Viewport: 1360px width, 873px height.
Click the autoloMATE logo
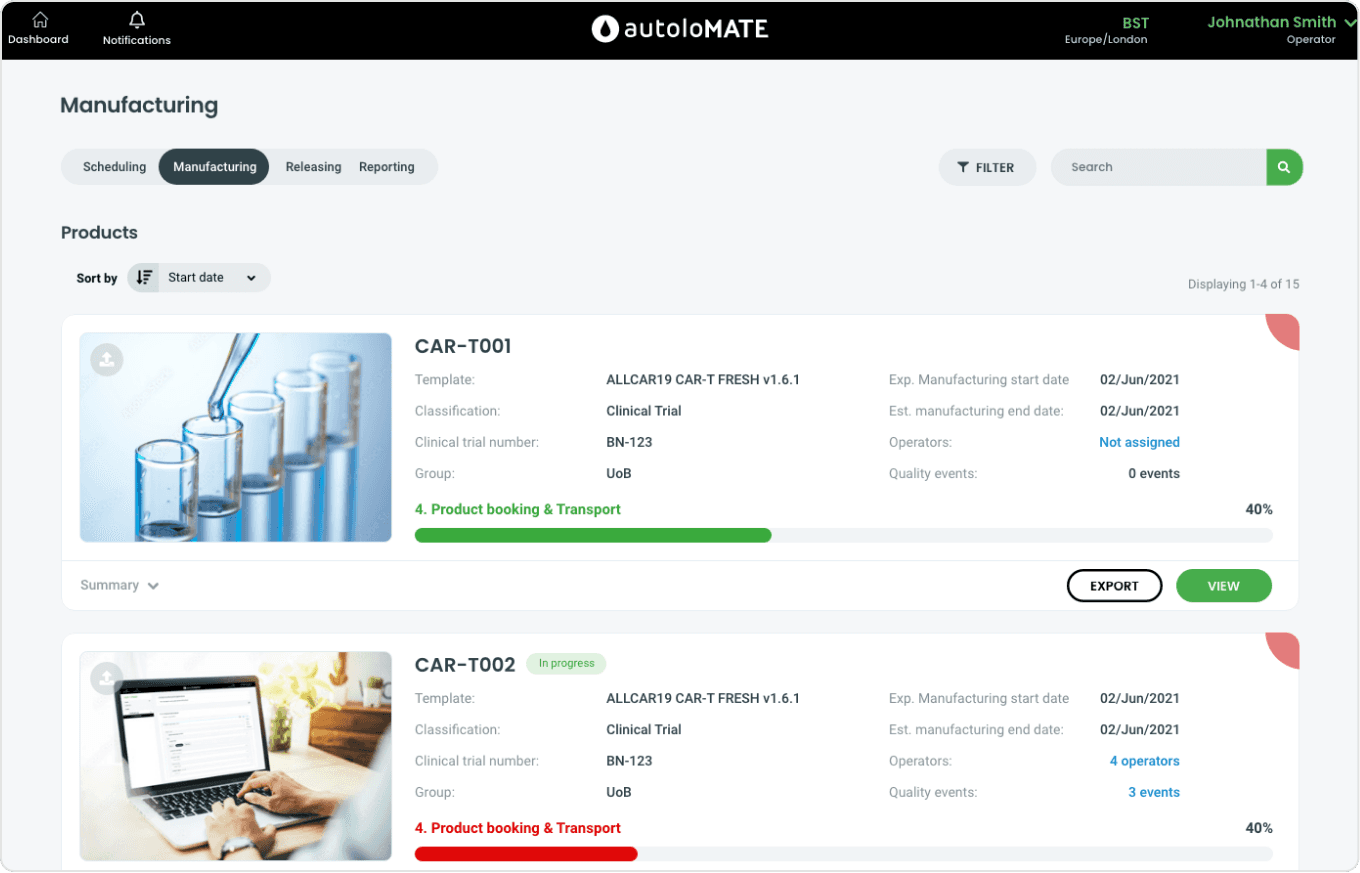pyautogui.click(x=680, y=29)
